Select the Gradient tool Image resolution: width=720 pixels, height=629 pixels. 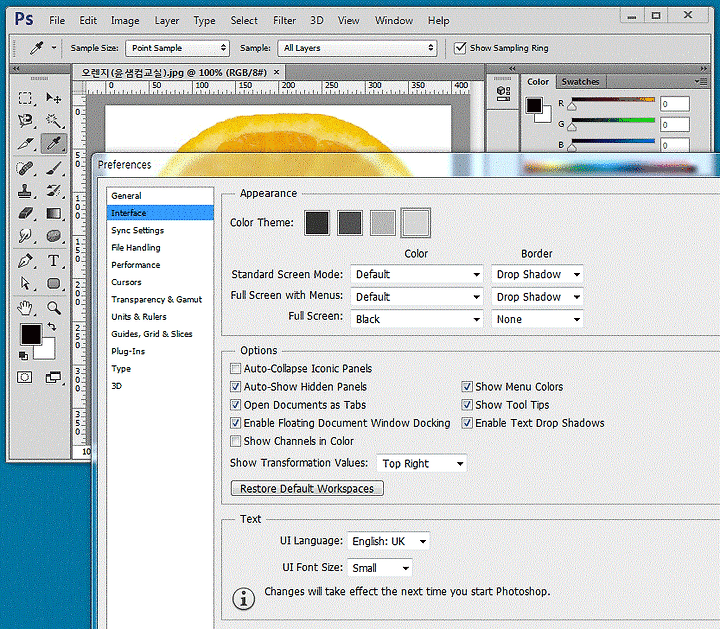[x=54, y=213]
